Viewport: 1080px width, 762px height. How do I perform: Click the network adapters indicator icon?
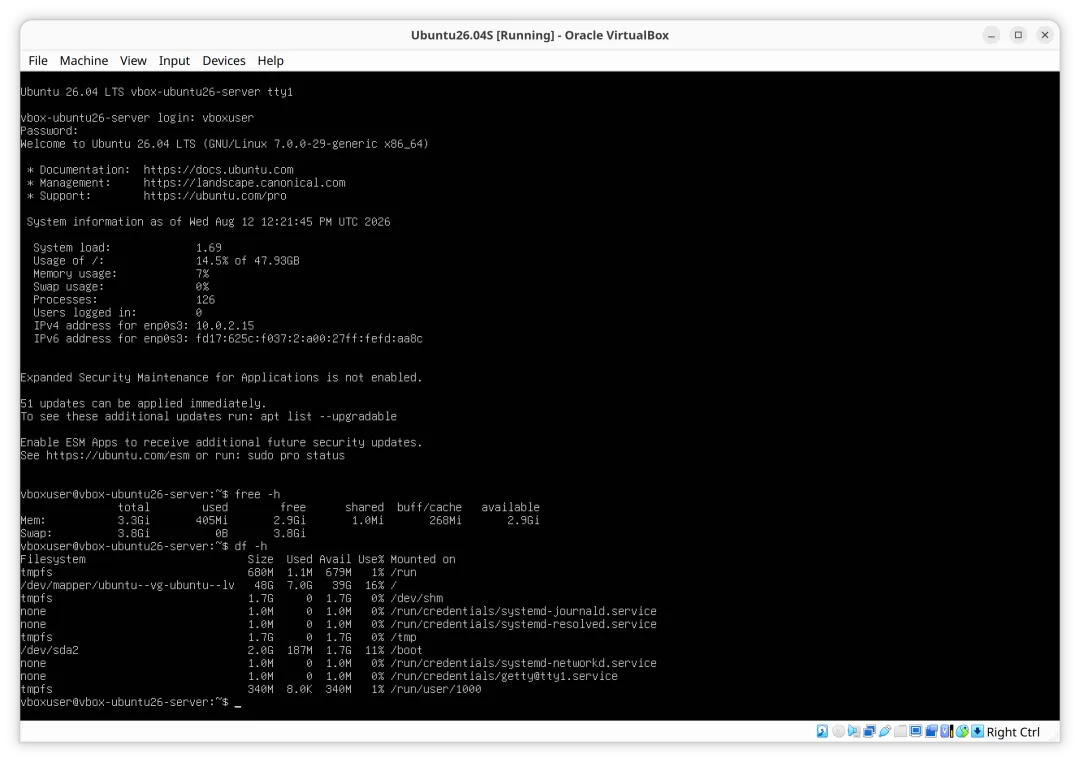(869, 731)
